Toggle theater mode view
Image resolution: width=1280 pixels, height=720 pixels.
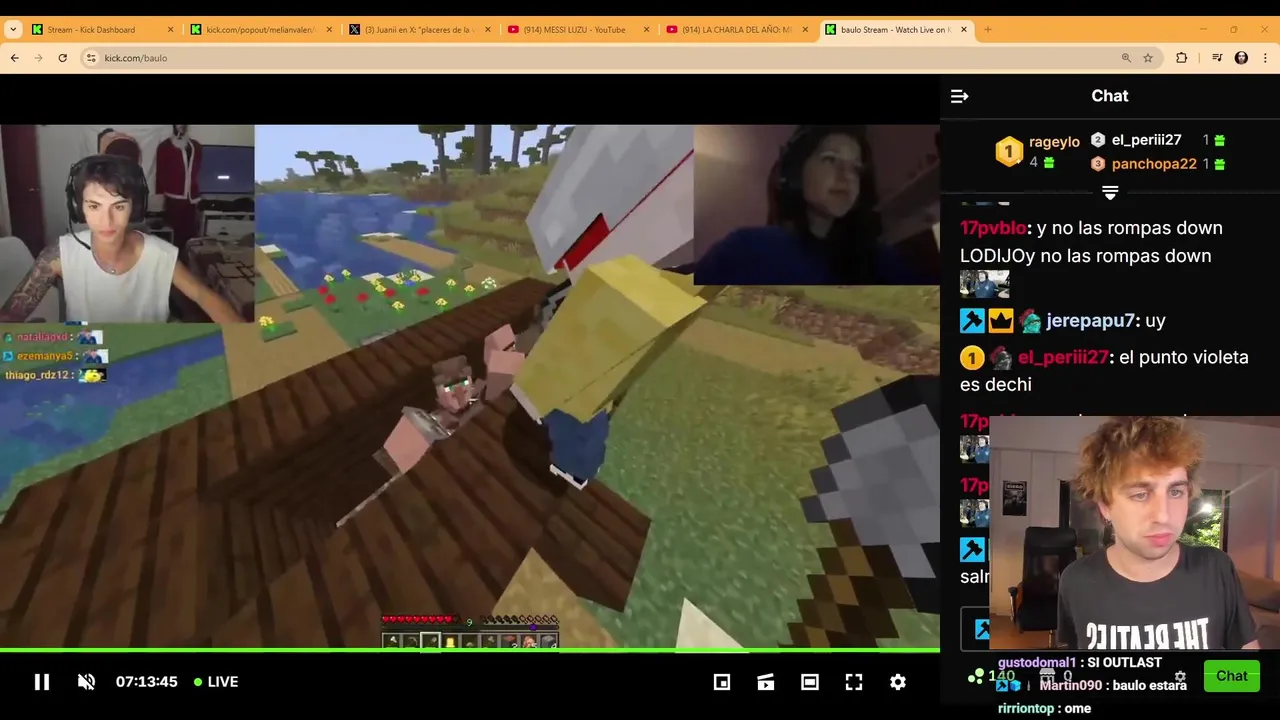[810, 682]
